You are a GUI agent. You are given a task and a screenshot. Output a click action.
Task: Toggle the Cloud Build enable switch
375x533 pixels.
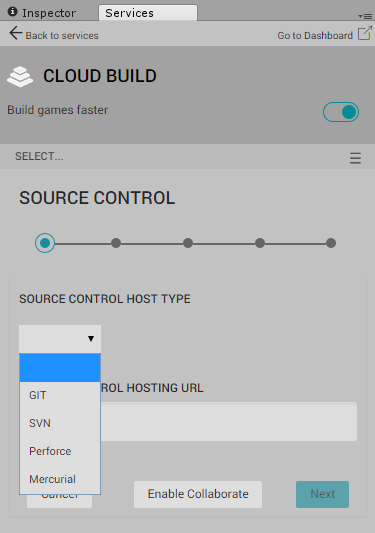pyautogui.click(x=341, y=112)
